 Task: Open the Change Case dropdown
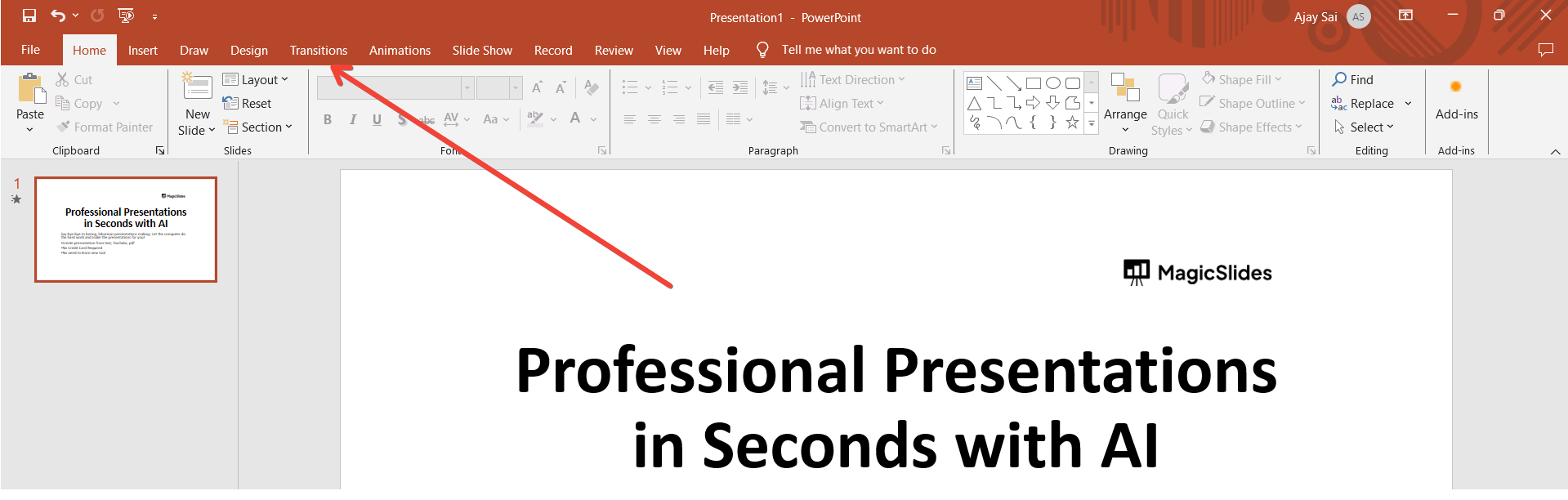tap(496, 119)
